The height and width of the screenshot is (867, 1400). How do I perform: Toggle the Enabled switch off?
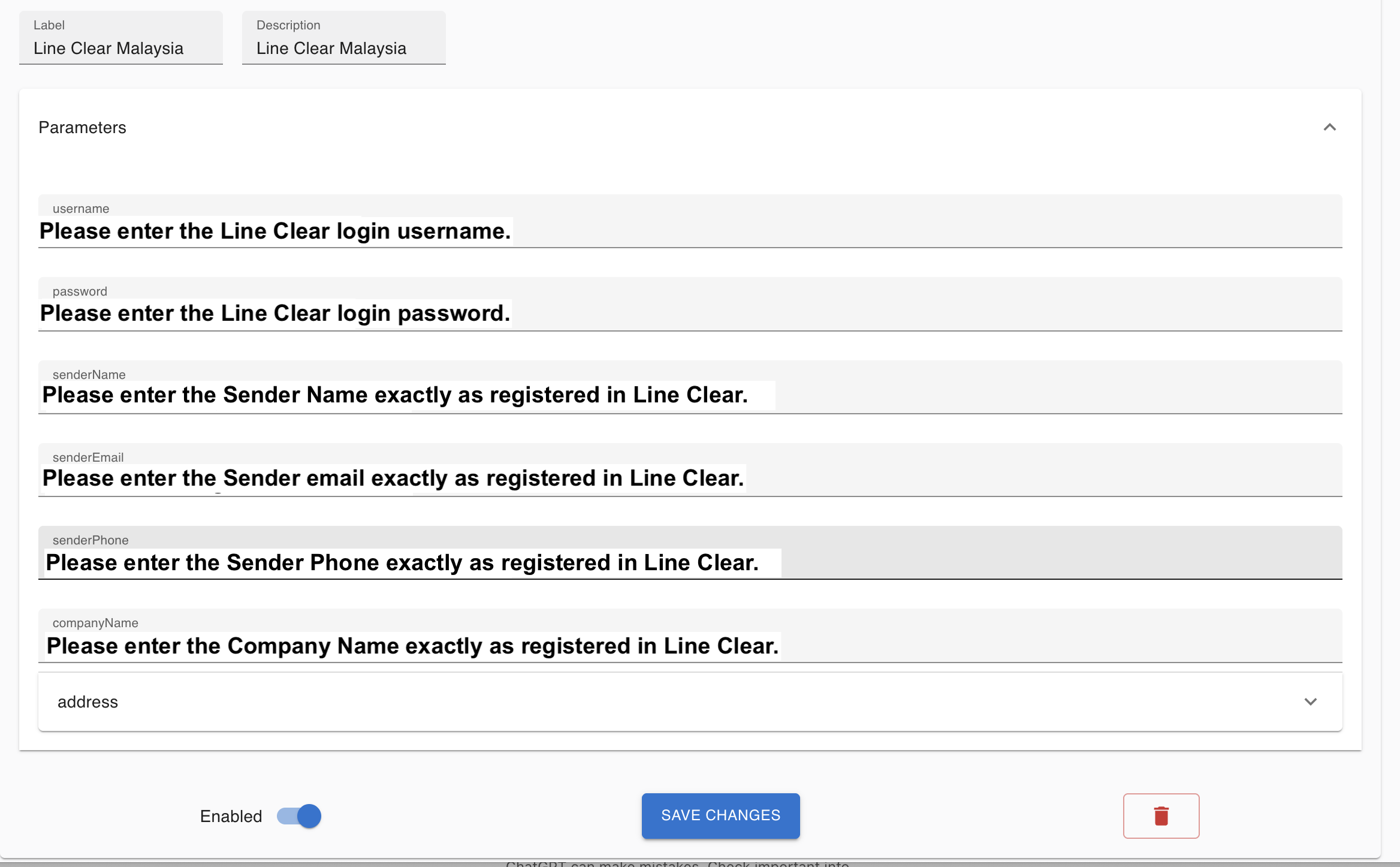click(x=299, y=815)
